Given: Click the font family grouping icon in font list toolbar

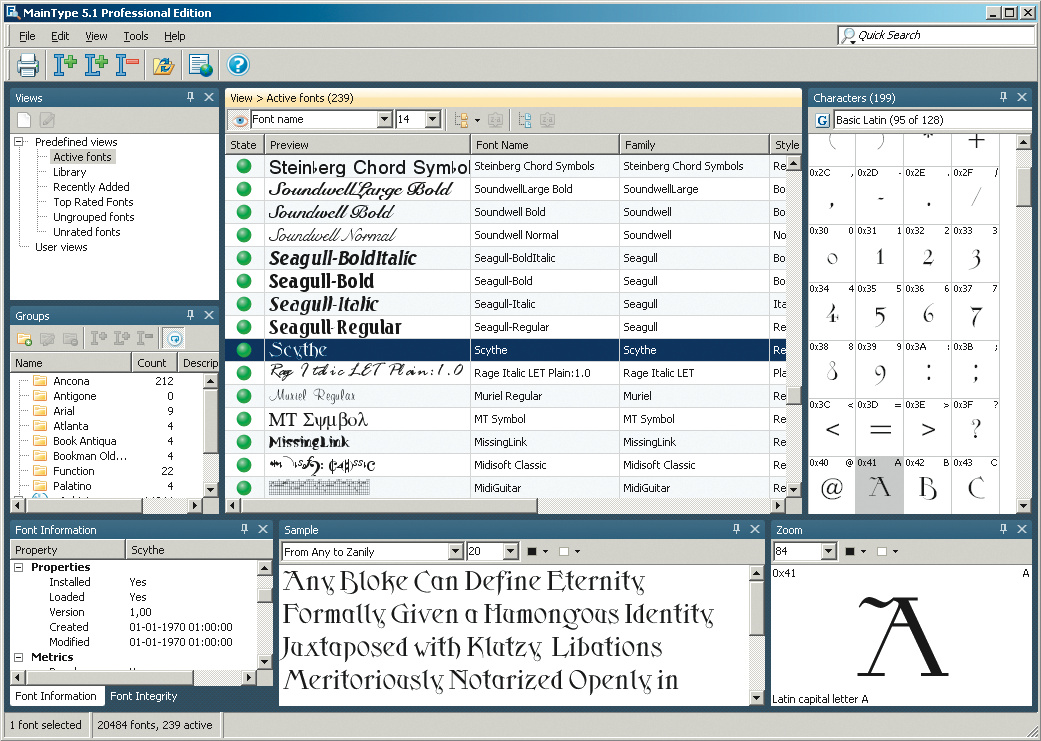Looking at the screenshot, I should click(x=461, y=120).
